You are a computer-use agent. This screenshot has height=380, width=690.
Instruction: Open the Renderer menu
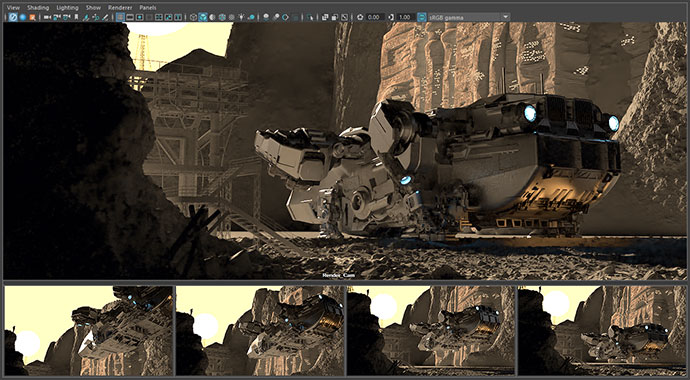120,7
